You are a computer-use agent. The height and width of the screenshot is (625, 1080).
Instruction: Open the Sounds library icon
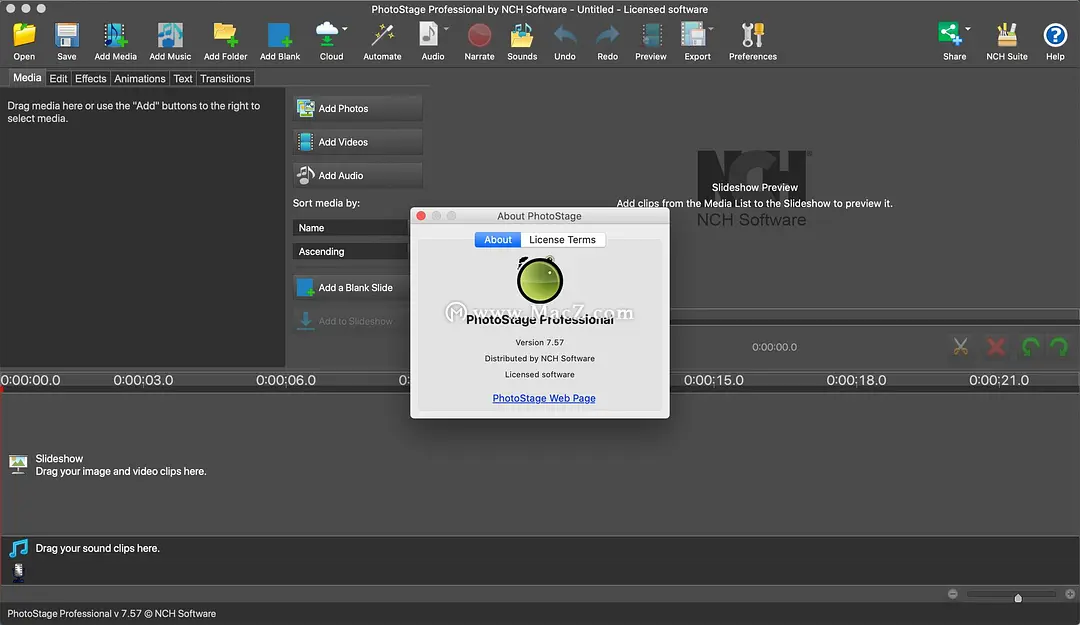coord(521,35)
